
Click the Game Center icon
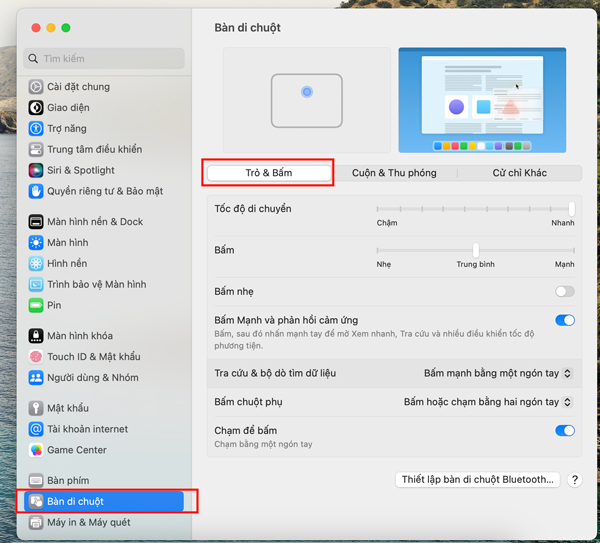click(36, 450)
